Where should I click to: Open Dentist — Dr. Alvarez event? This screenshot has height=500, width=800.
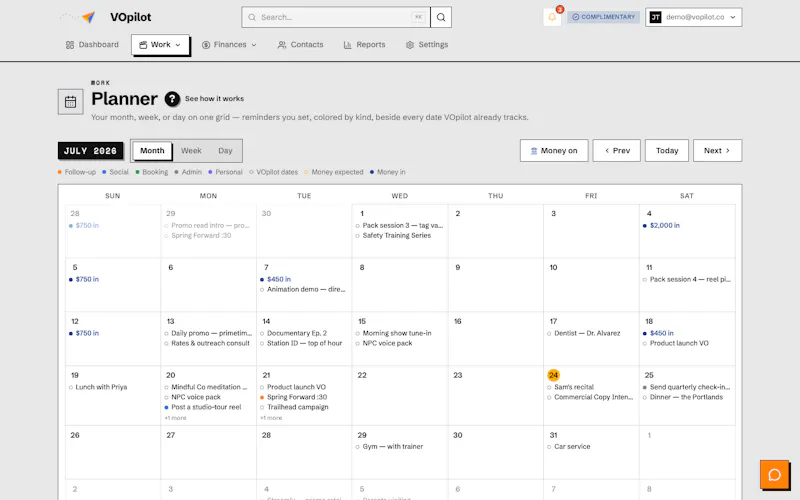coord(584,333)
